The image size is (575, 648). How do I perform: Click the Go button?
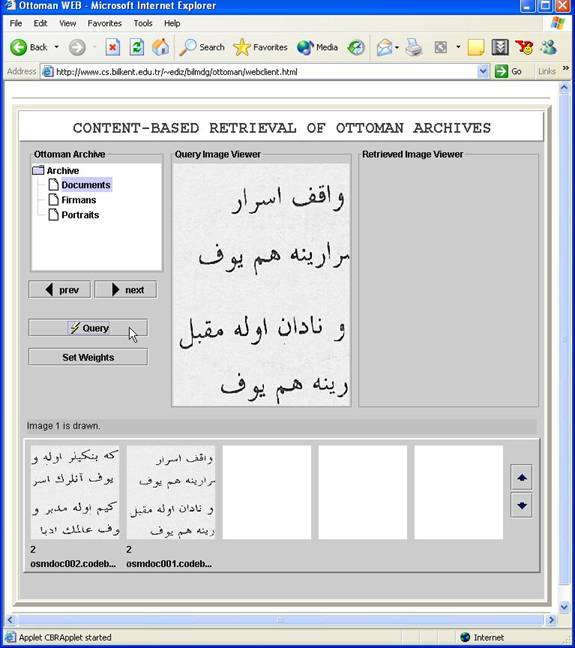tap(508, 71)
